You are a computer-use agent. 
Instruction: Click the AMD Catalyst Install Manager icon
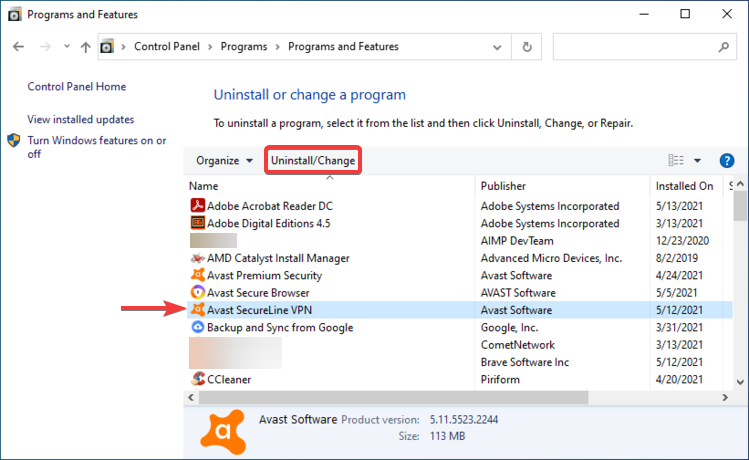click(x=197, y=258)
